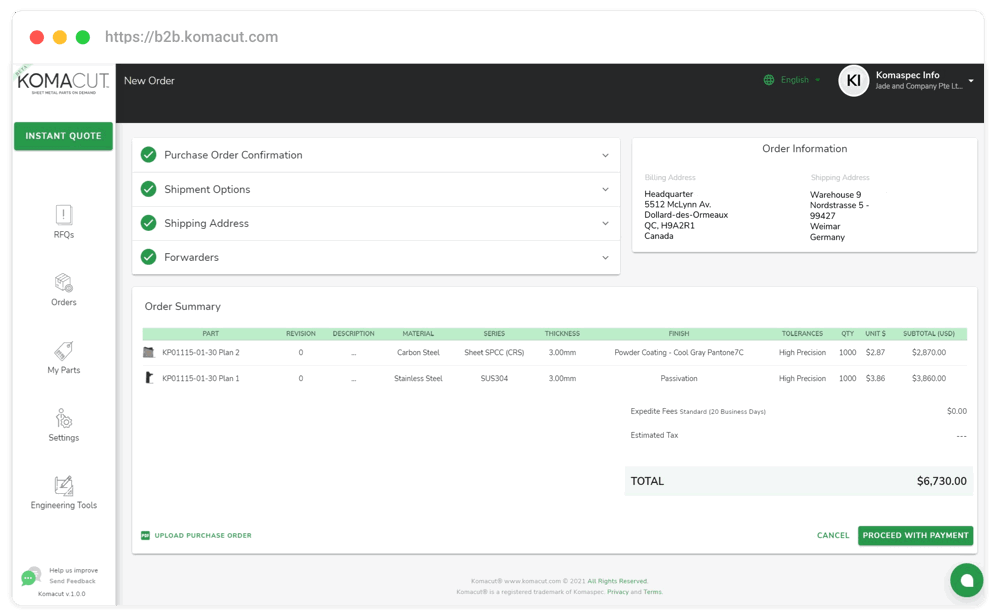Cancel the new order
This screenshot has width=1000, height=616.
[833, 536]
